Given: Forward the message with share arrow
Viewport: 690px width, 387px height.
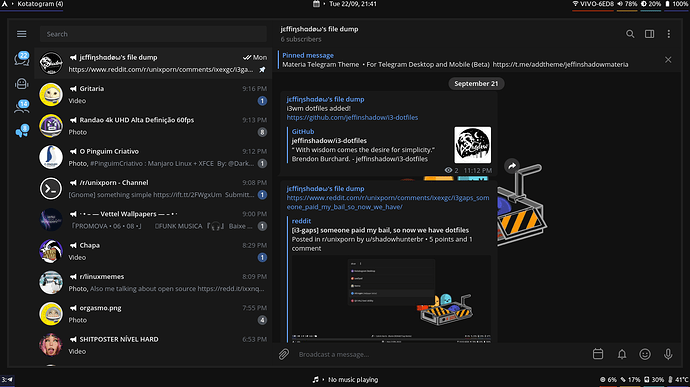Looking at the screenshot, I should point(512,166).
